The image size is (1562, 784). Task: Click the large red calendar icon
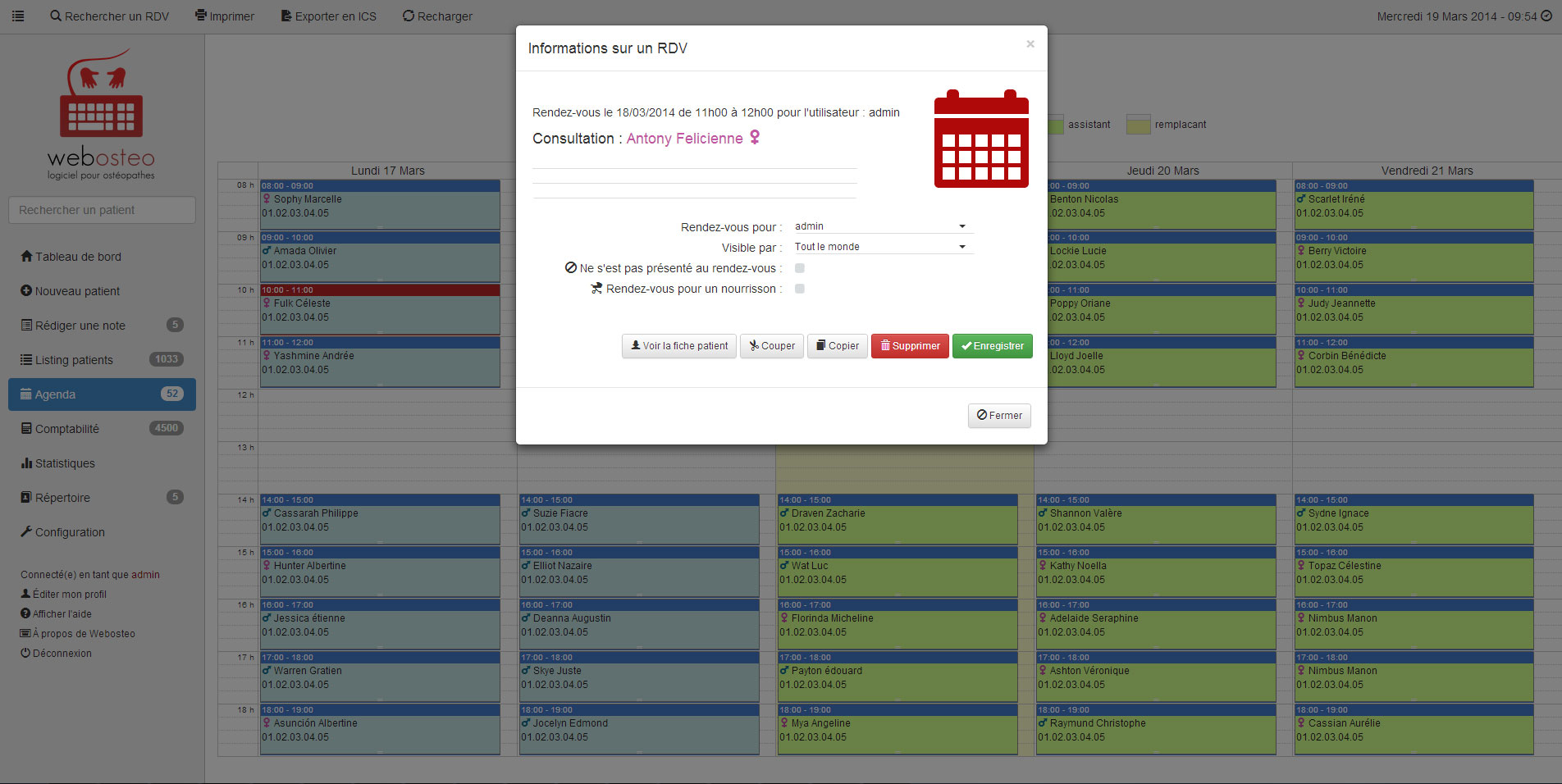tap(981, 139)
